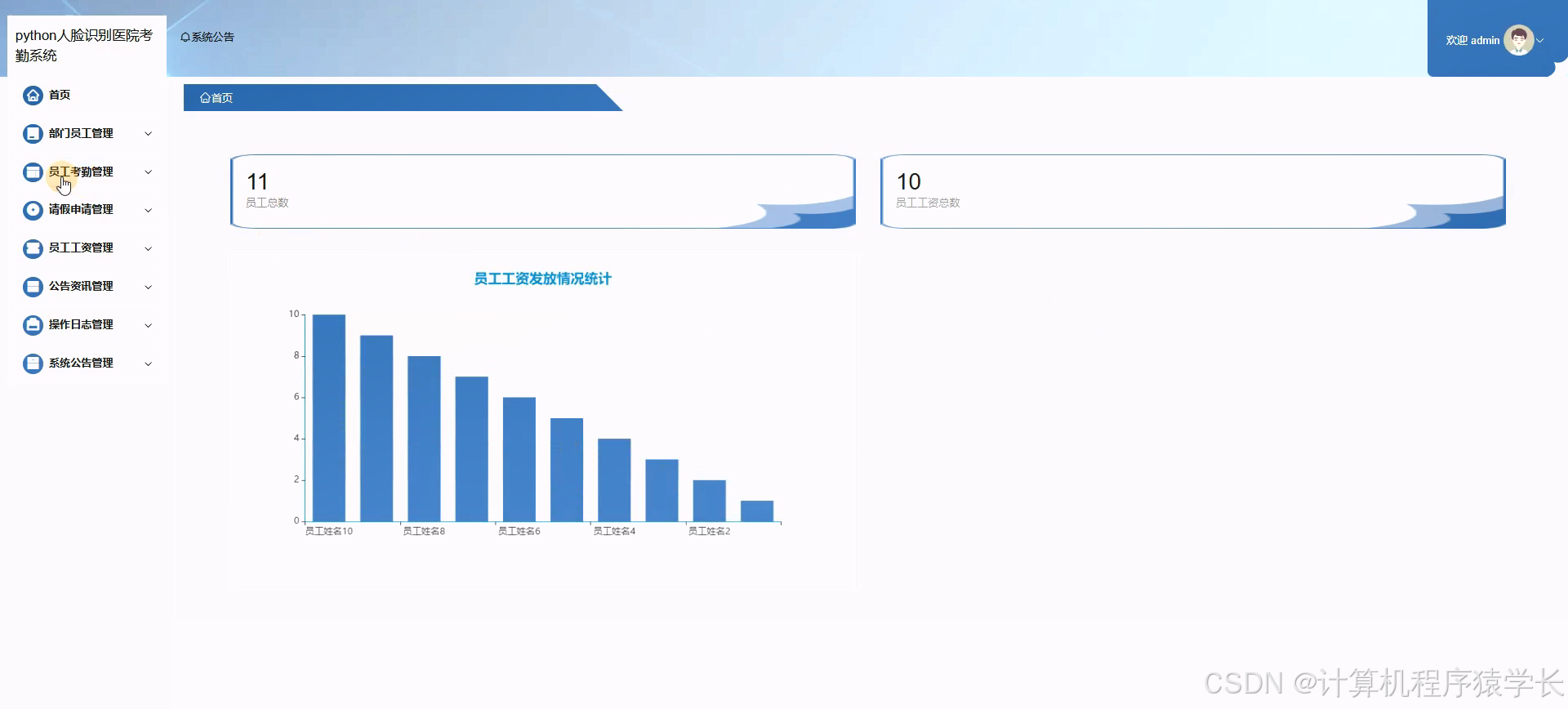
Task: Select 操作日志管理 menu label
Action: click(x=81, y=324)
